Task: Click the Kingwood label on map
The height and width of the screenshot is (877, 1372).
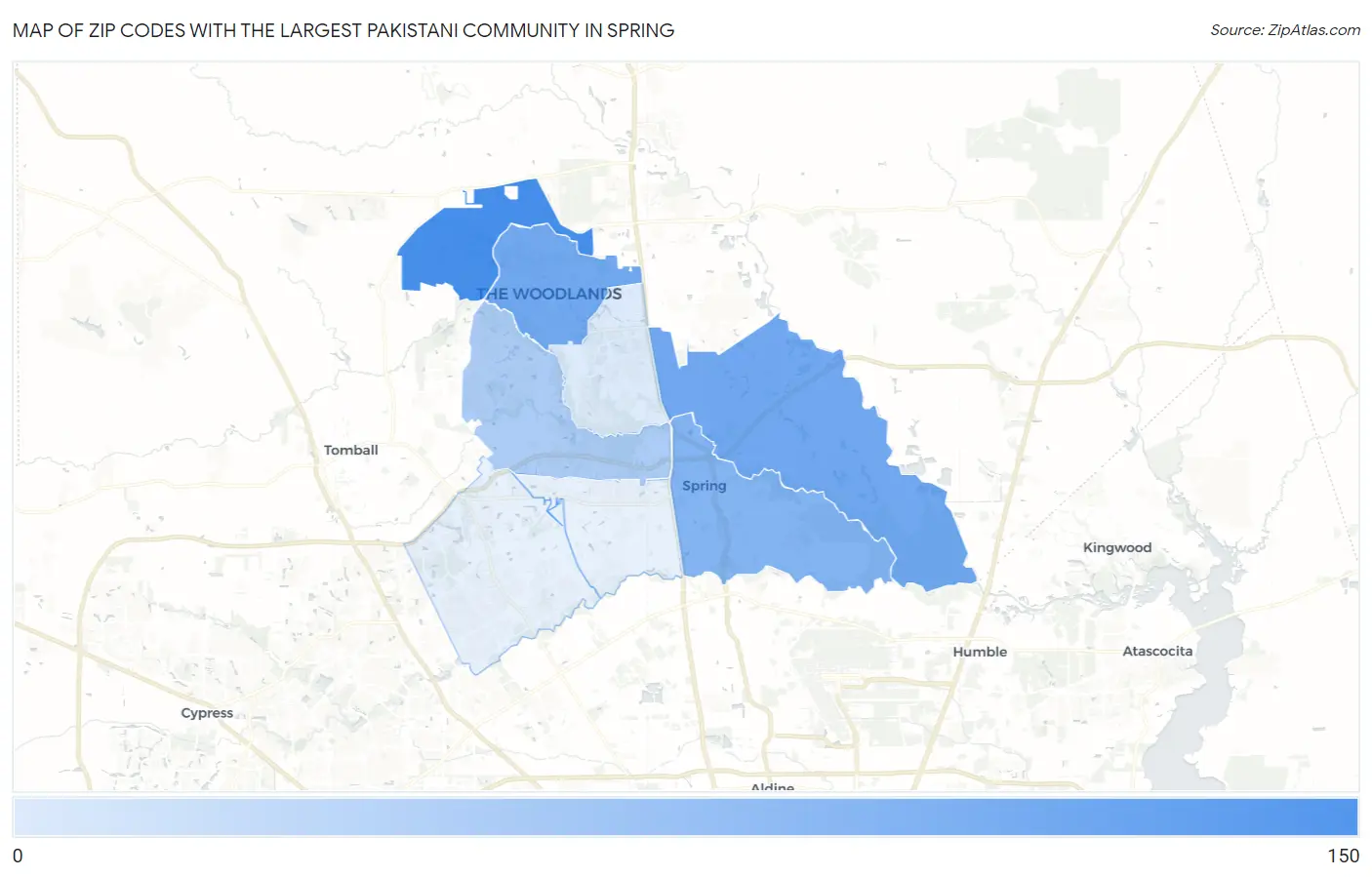Action: 1116,548
